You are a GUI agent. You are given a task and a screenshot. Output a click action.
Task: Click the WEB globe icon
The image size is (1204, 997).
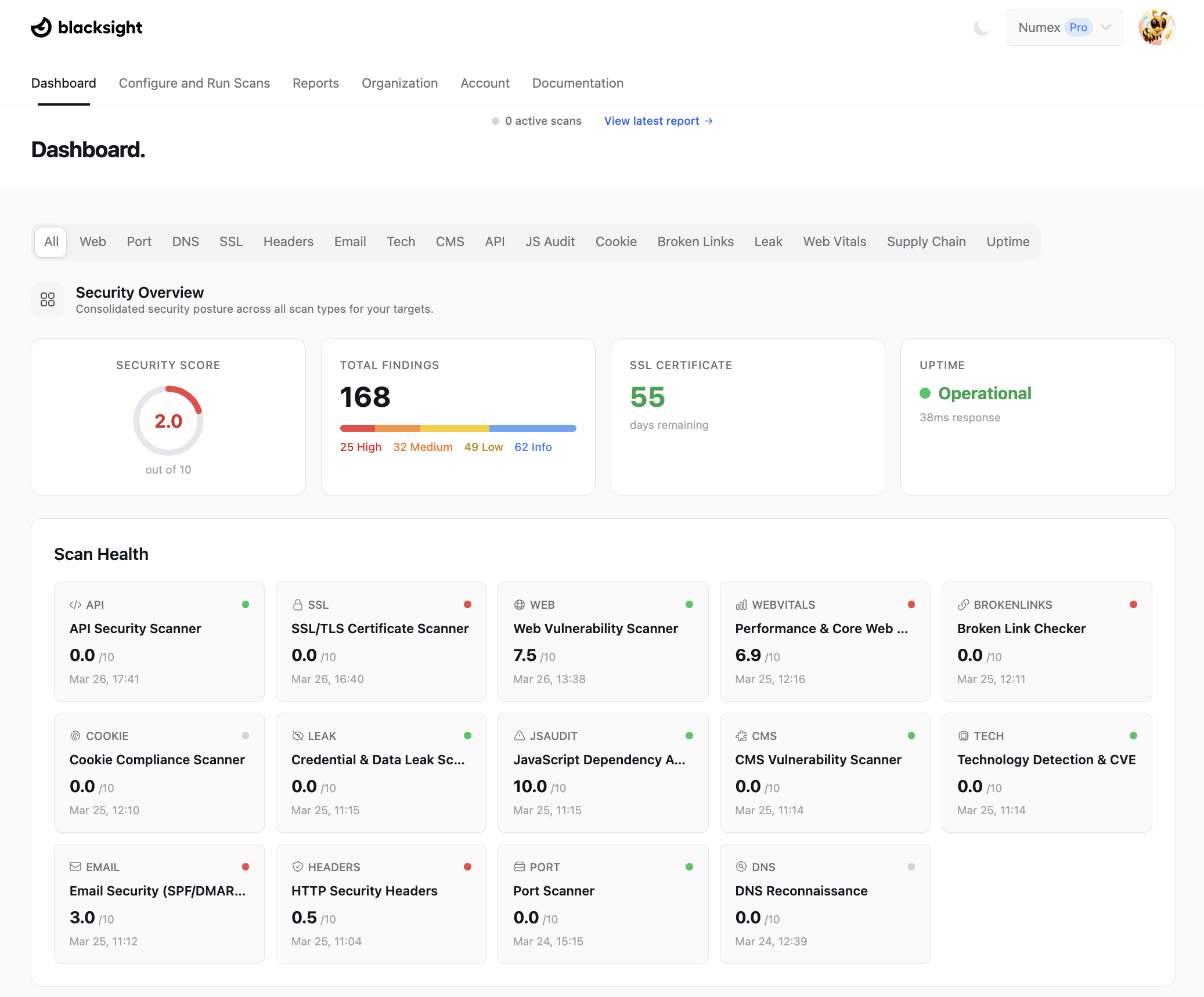[520, 605]
